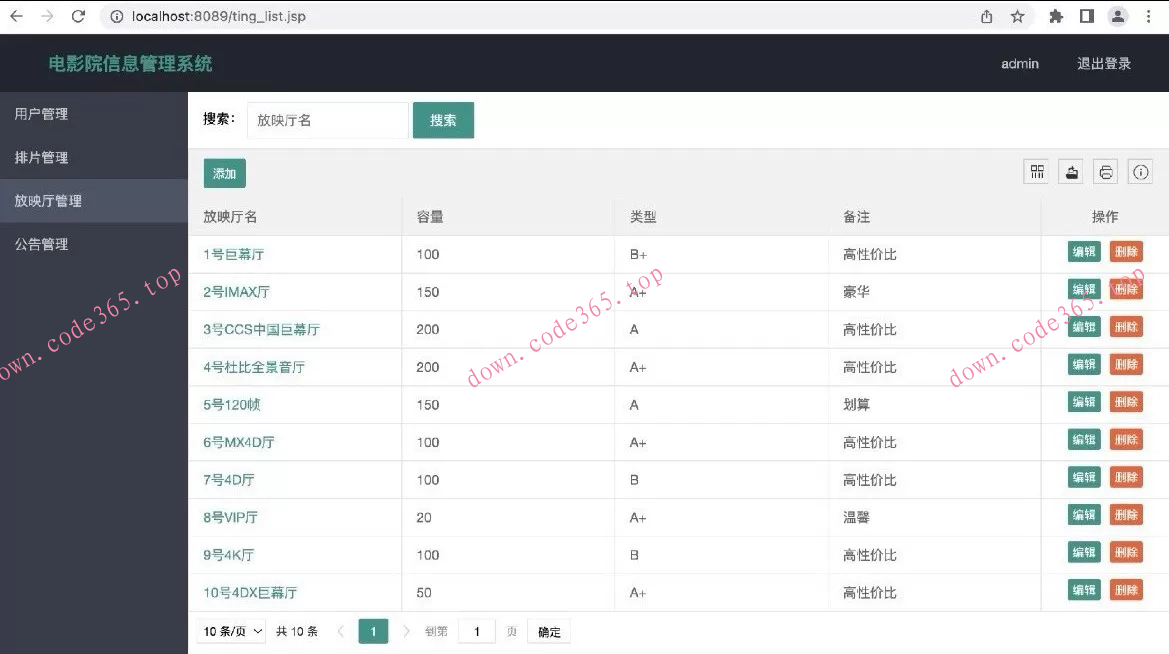Delete the 10号4DX巨幕厅 row
Screen dimensions: 1169x654
pyautogui.click(x=1126, y=590)
